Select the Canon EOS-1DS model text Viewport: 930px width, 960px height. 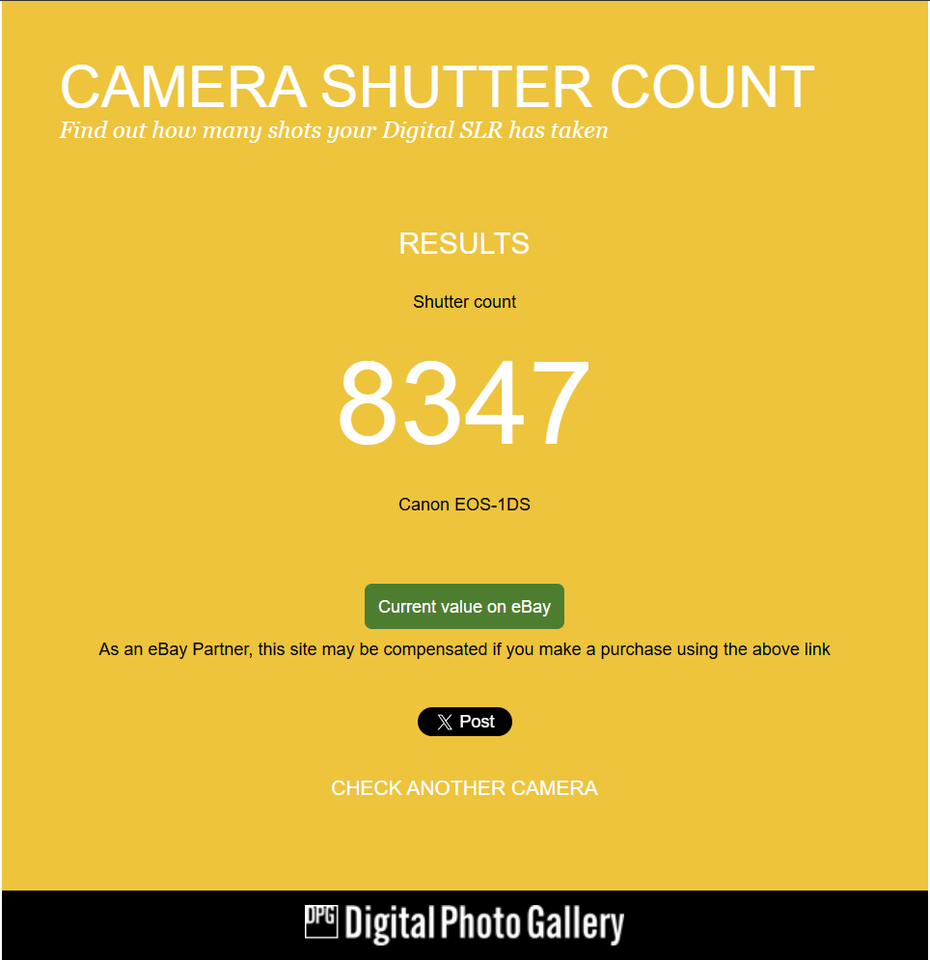(464, 504)
